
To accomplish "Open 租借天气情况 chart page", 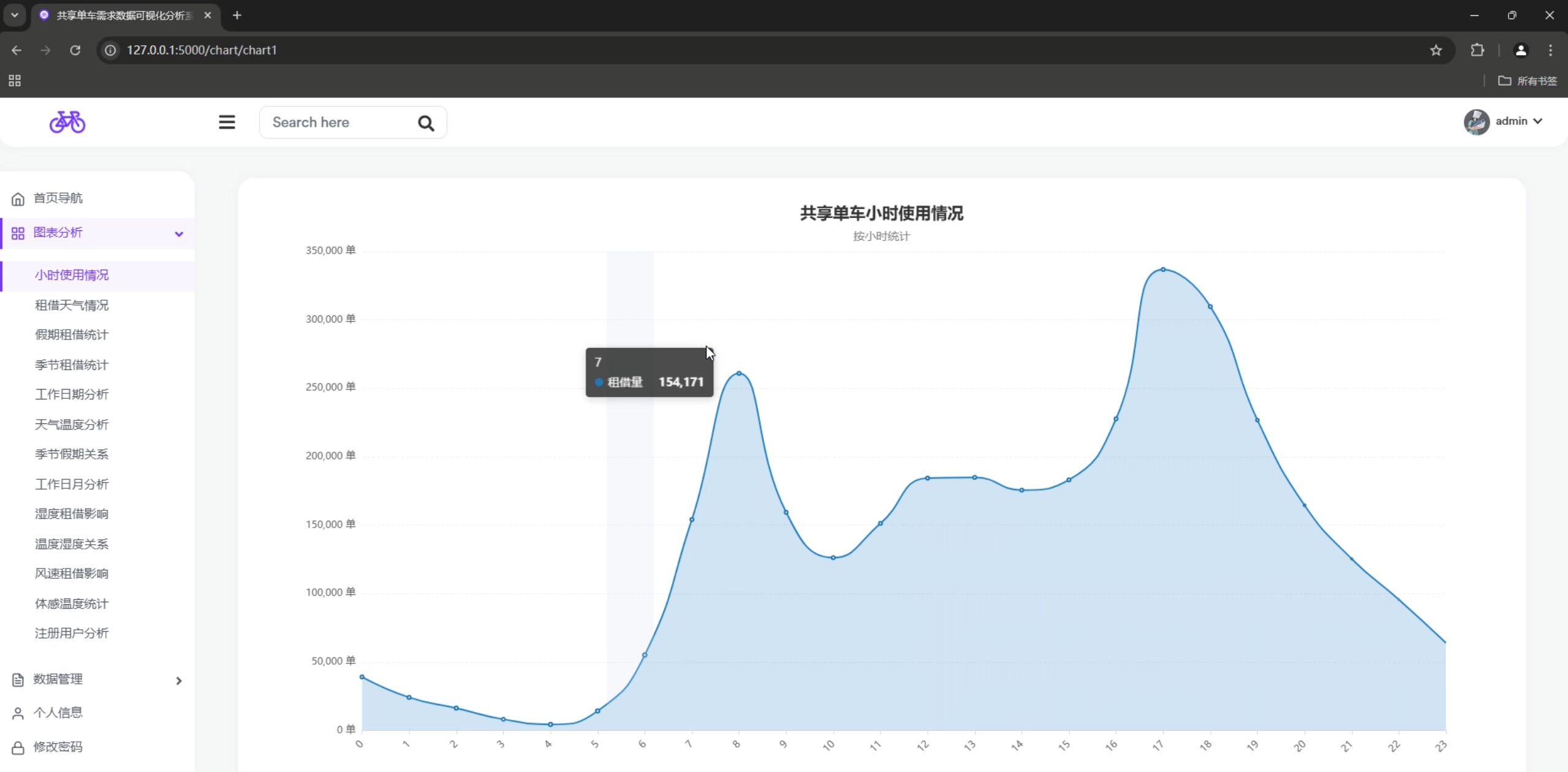I will coord(72,305).
